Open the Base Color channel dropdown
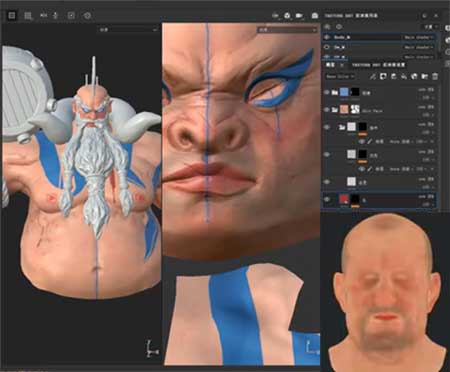This screenshot has height=372, width=450. click(340, 76)
